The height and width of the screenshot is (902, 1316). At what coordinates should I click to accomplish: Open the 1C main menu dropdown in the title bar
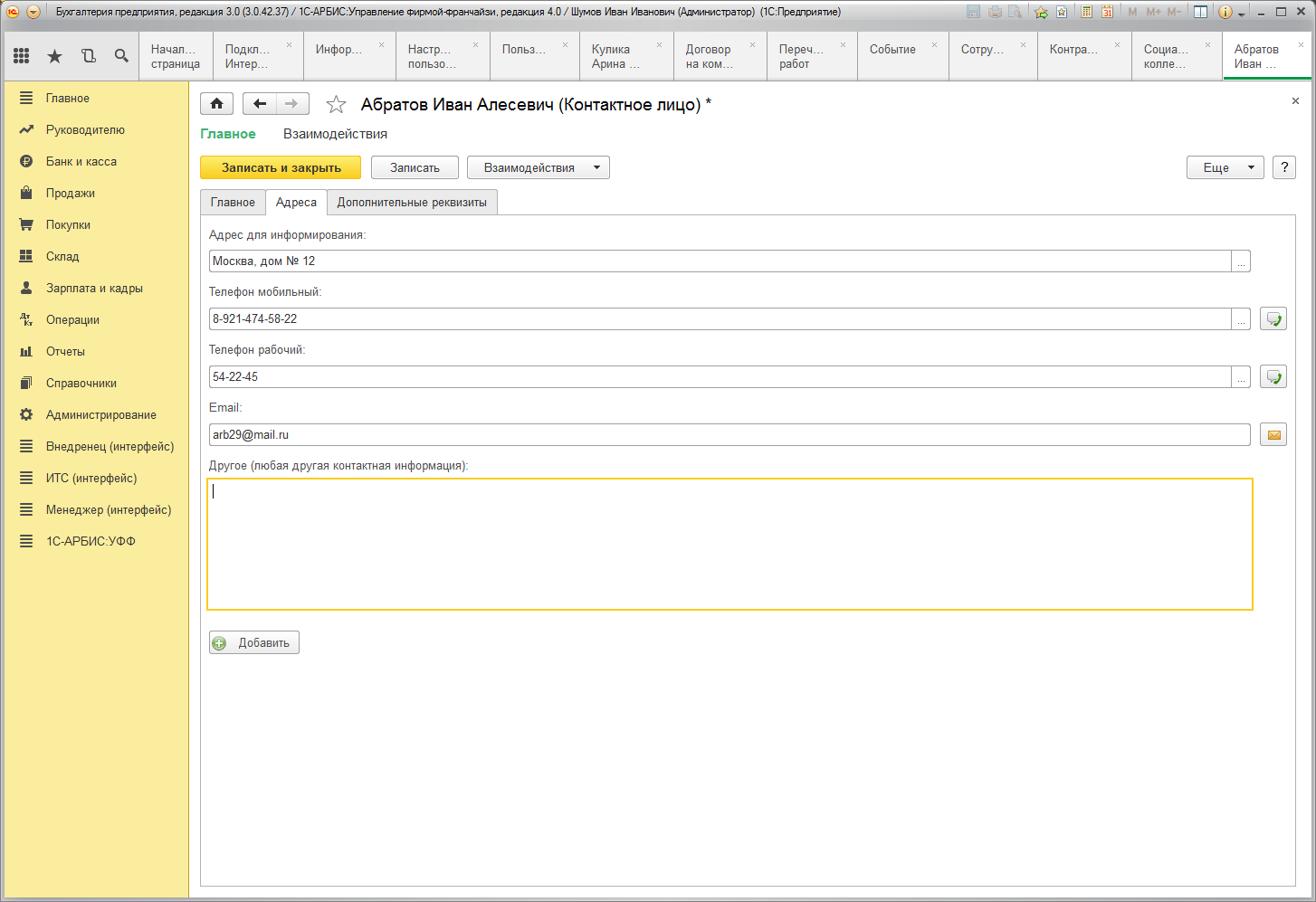33,12
